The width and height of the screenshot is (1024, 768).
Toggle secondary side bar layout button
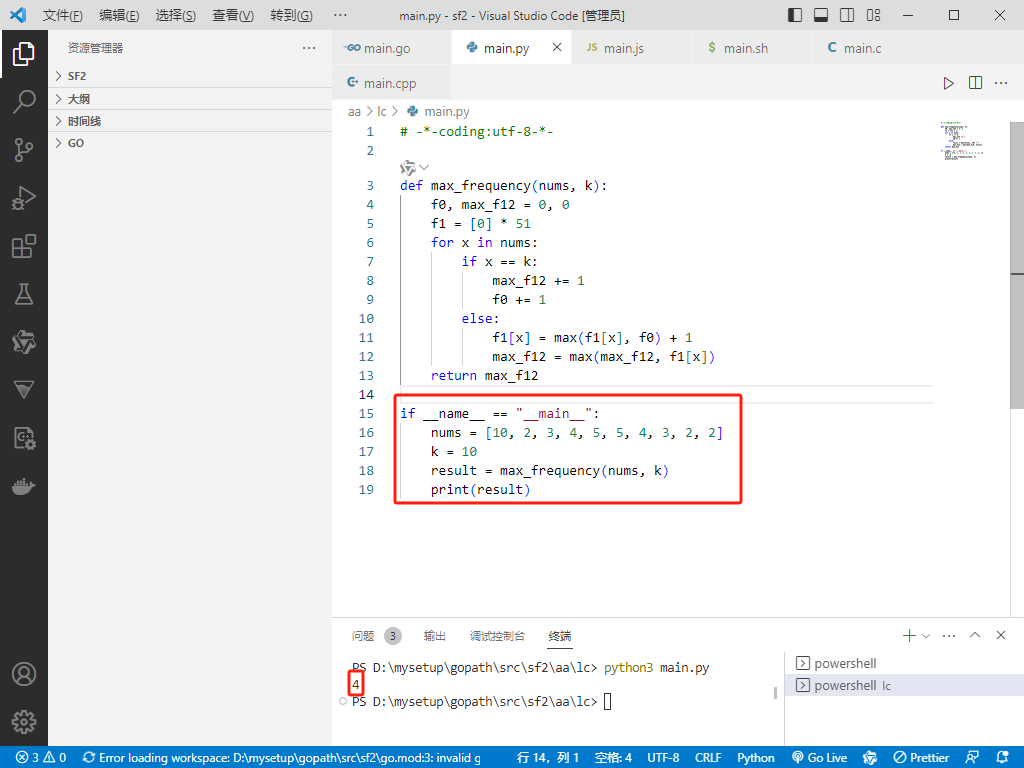coord(847,15)
